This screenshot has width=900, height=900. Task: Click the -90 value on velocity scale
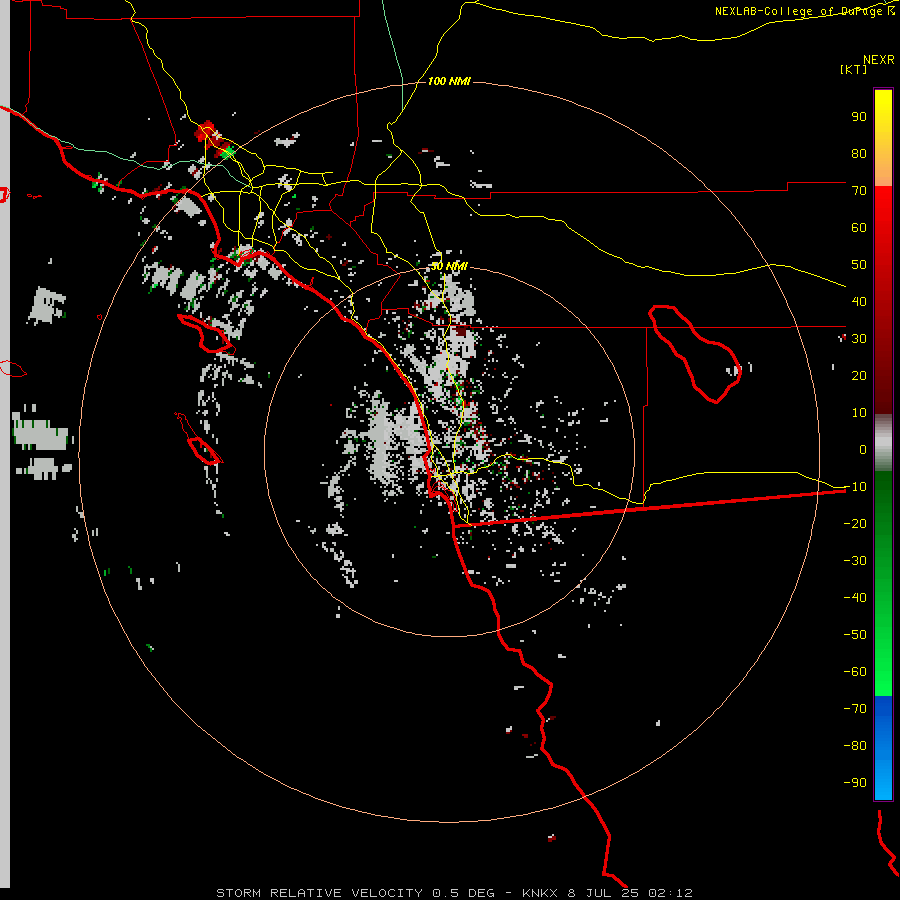pos(855,783)
